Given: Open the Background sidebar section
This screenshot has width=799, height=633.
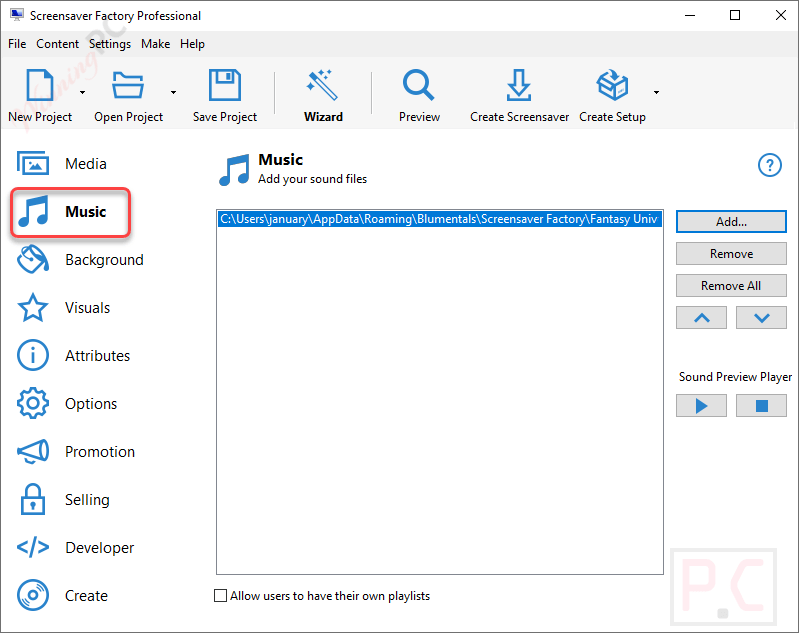Looking at the screenshot, I should 81,259.
